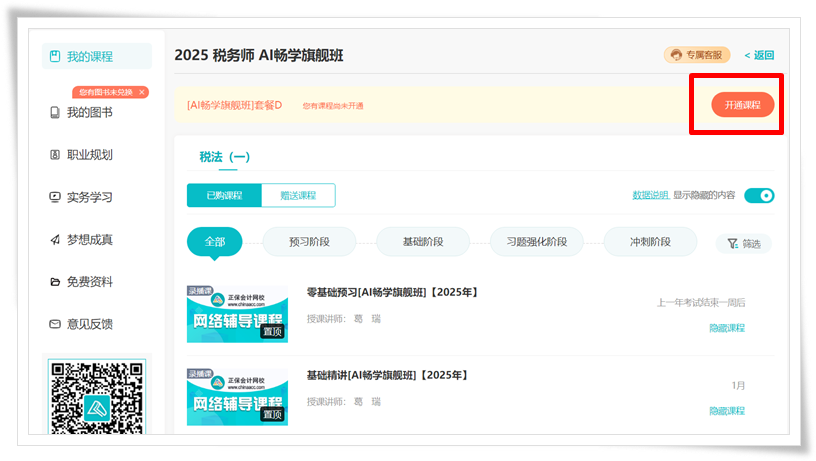Go to 职业规划 section
The width and height of the screenshot is (816, 461).
click(89, 155)
